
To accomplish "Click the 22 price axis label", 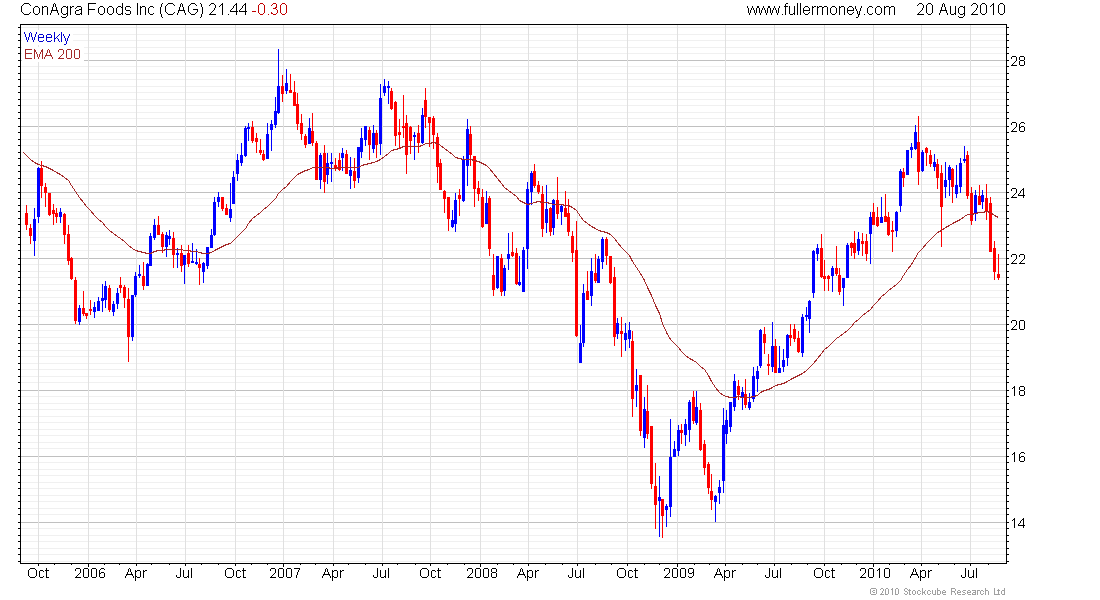I will click(1017, 259).
